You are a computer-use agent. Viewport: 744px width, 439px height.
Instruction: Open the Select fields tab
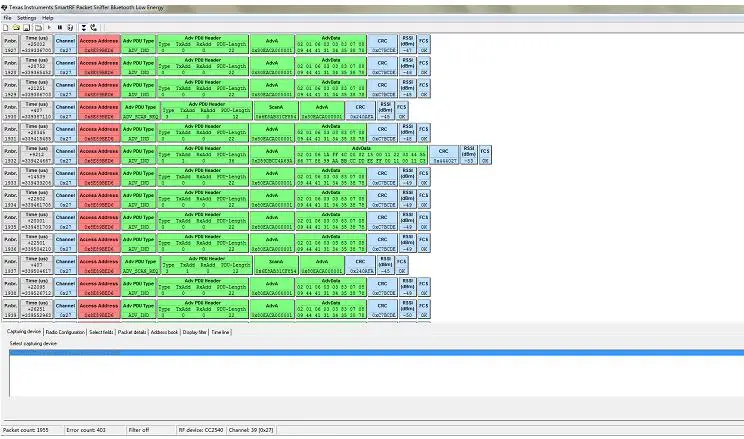(101, 332)
